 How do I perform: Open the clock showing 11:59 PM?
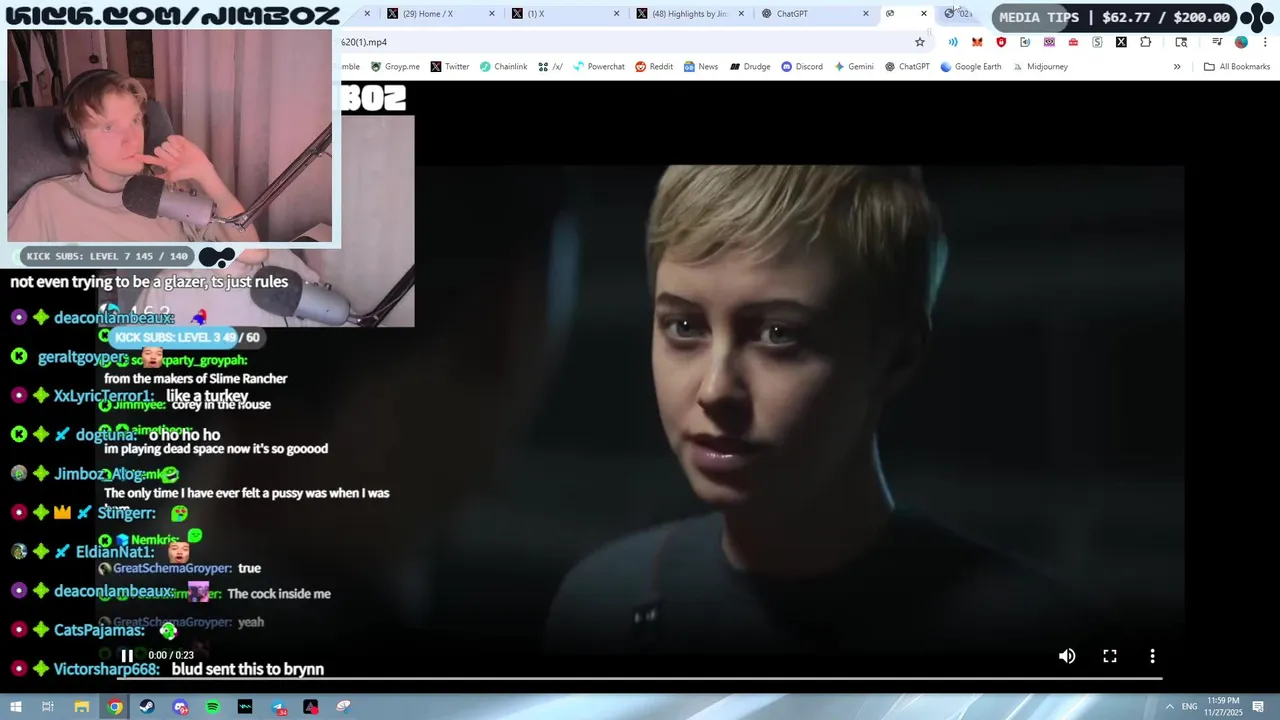coord(1224,707)
